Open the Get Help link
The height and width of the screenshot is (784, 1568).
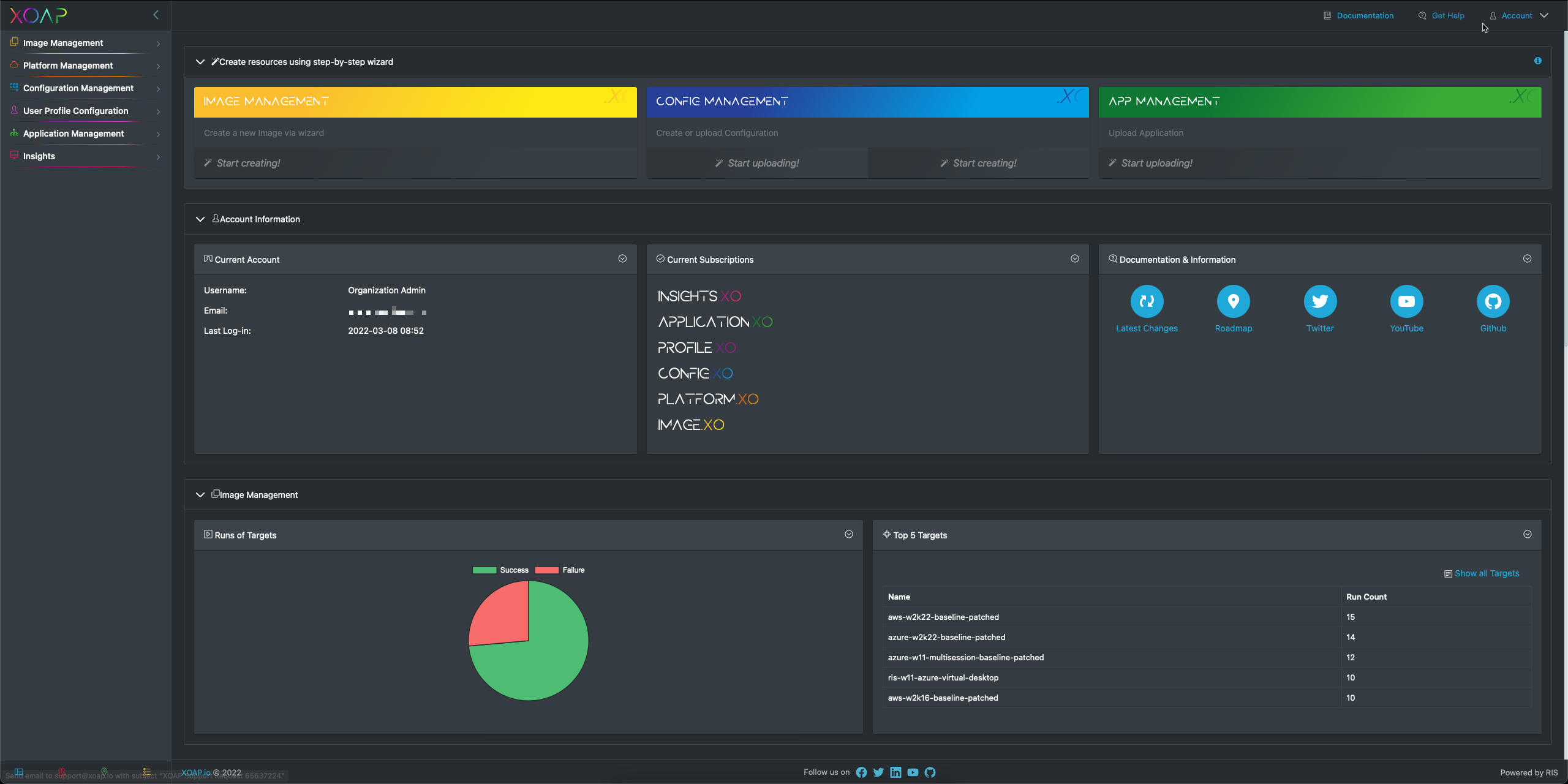tap(1441, 15)
